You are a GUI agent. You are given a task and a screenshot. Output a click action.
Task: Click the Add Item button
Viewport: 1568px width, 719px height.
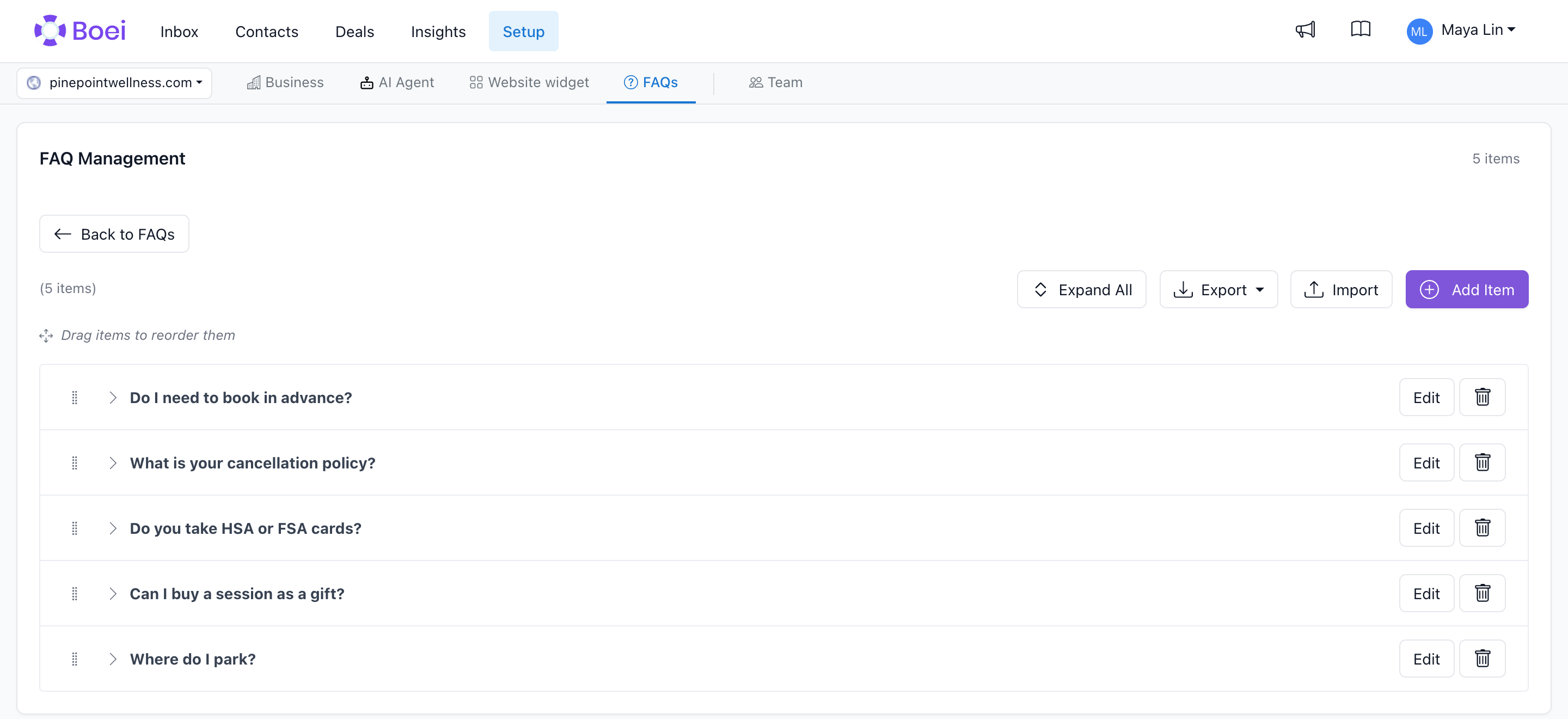[1466, 290]
